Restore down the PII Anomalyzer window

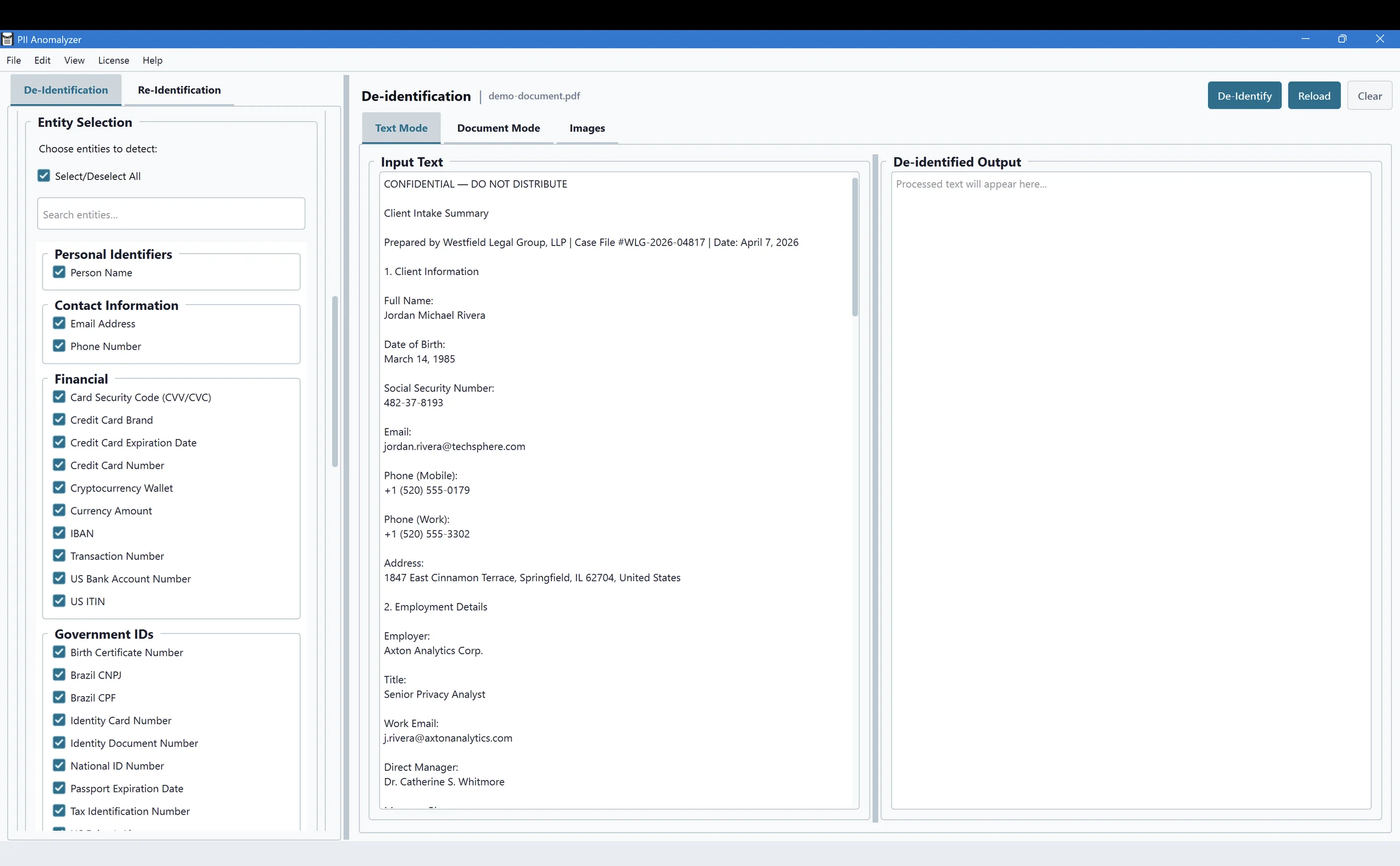tap(1342, 38)
